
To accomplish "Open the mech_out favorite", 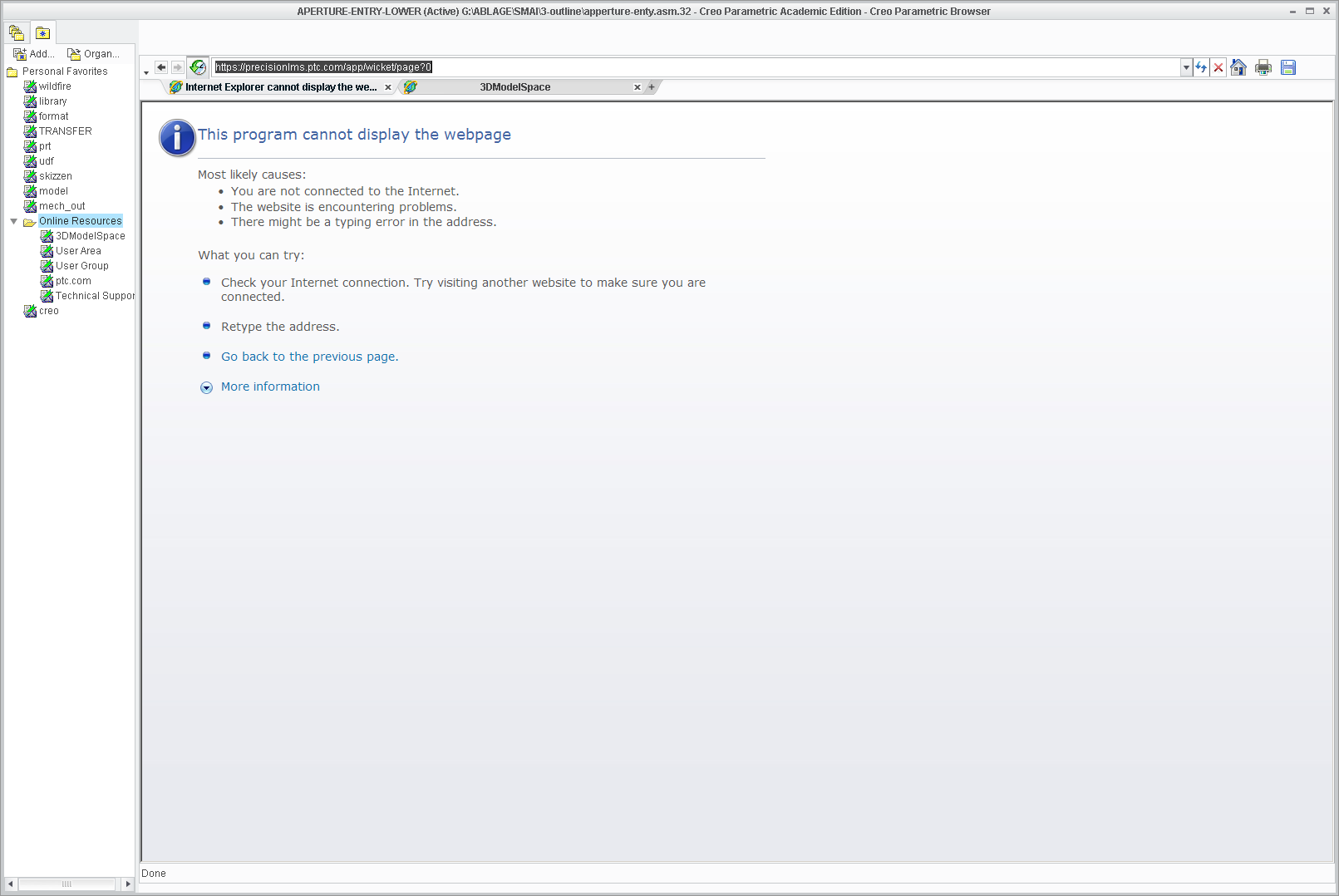I will 62,206.
